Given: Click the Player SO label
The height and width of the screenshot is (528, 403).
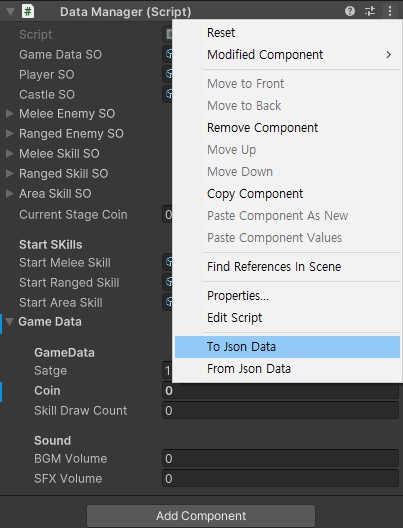Looking at the screenshot, I should 46,74.
